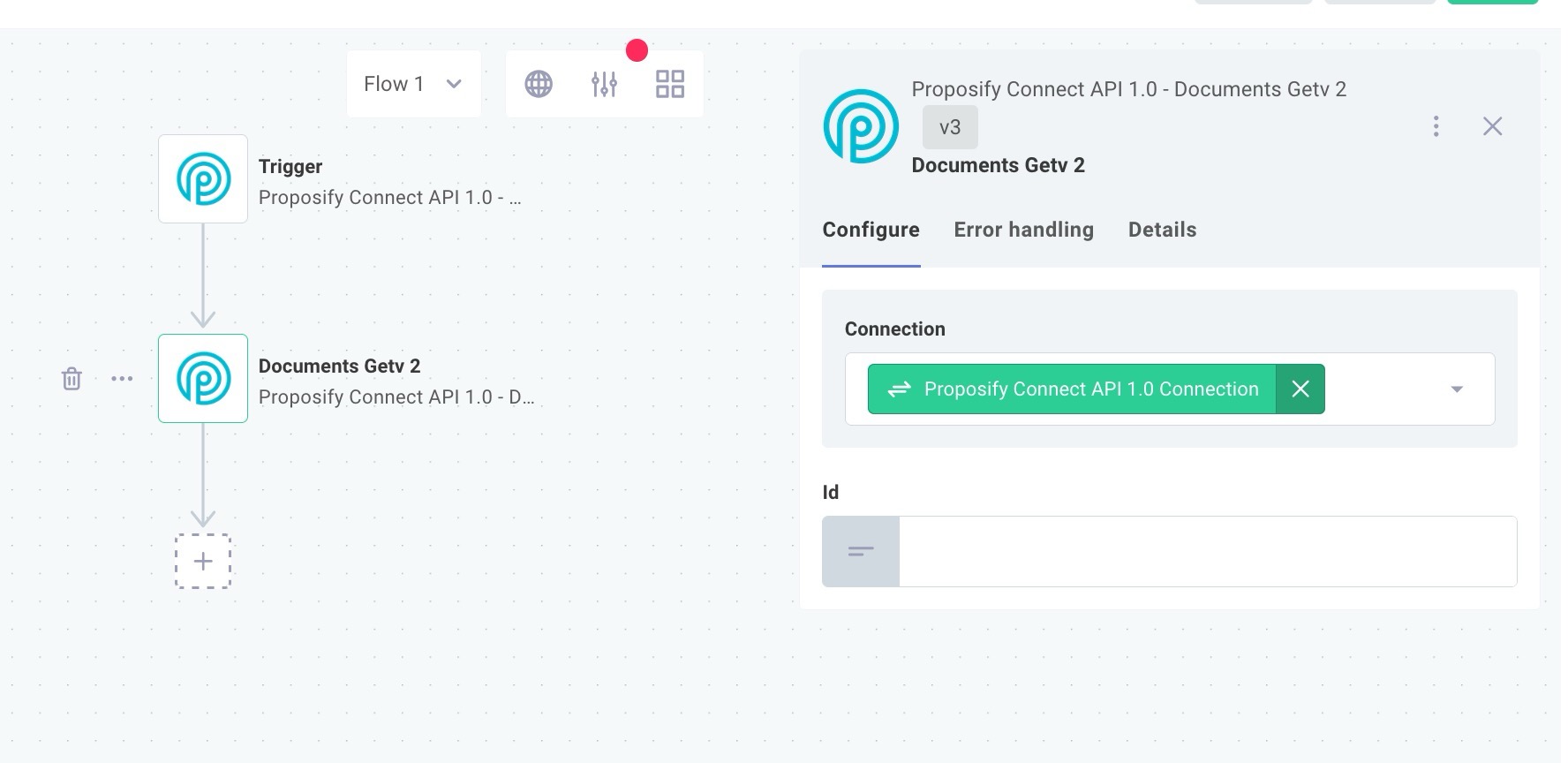Expand the Connection dropdown arrow
Viewport: 1568px width, 763px height.
point(1457,389)
